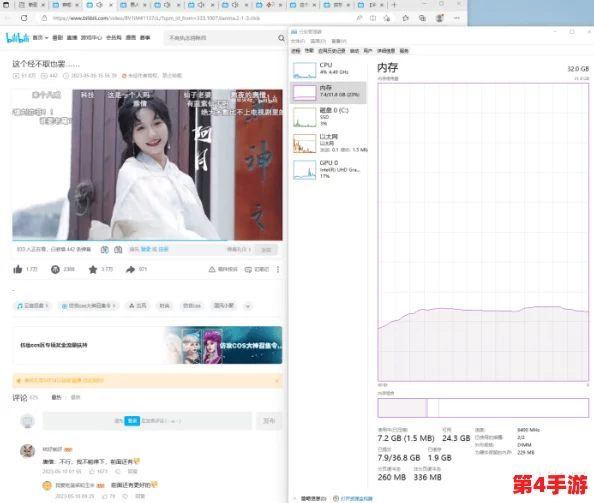Toggle danmaku settings icon beside the switch
Screen dimensions: 594x503
point(118,250)
